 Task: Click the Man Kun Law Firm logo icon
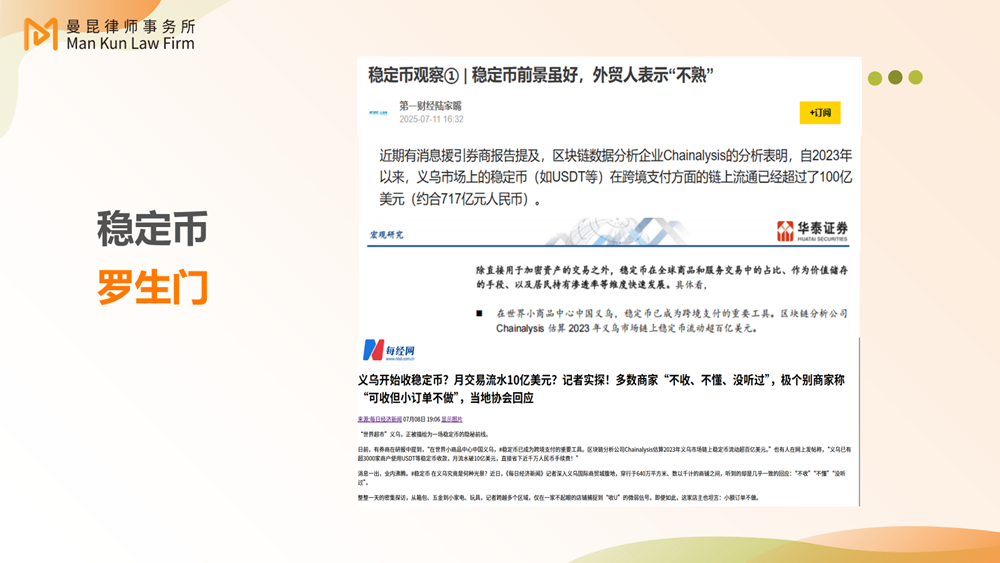pos(41,34)
